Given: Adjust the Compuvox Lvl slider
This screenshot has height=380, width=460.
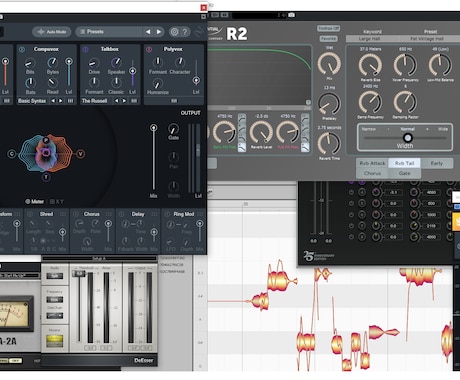Looking at the screenshot, I should click(69, 61).
